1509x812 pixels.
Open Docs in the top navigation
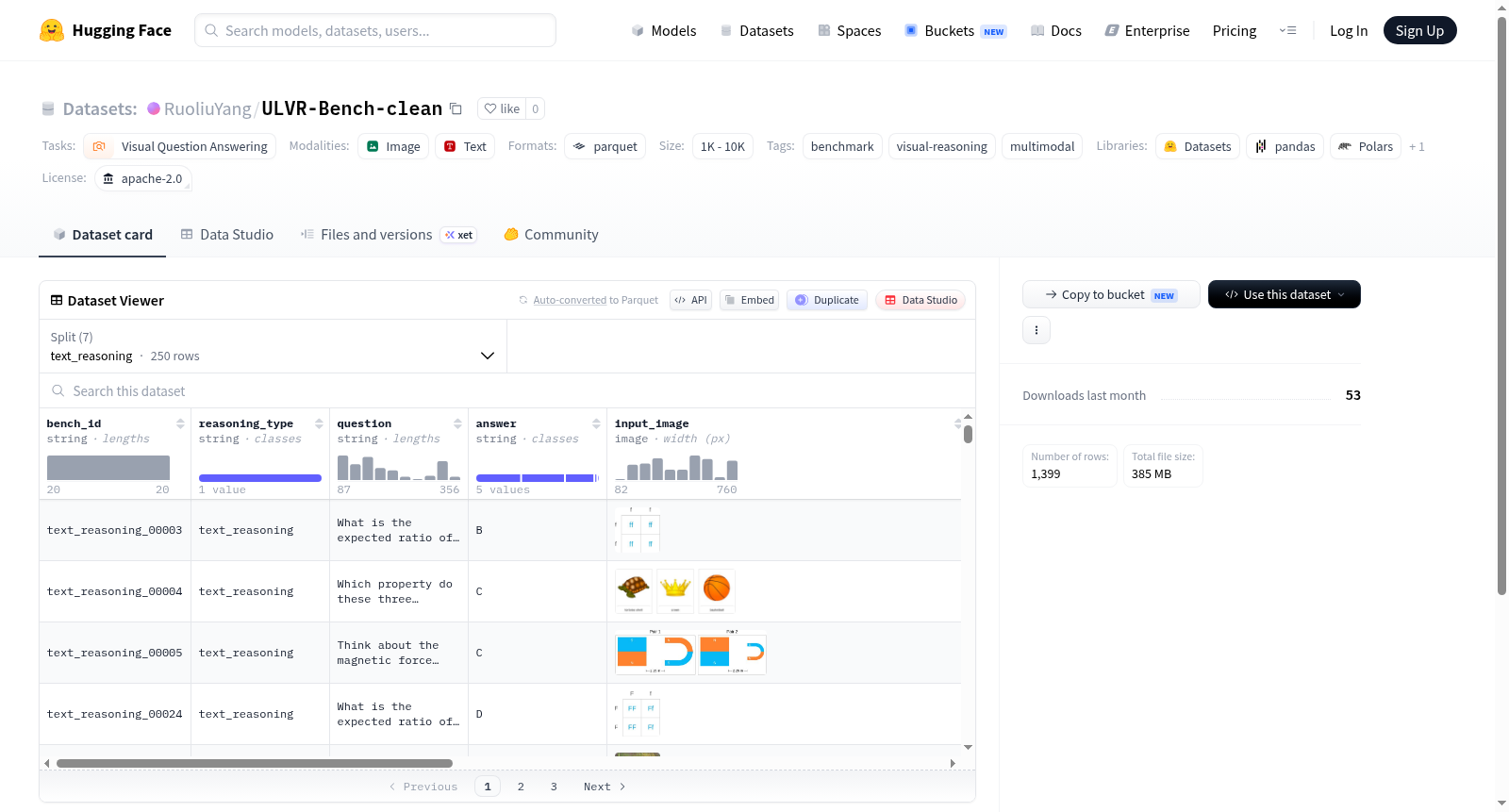pyautogui.click(x=1056, y=30)
